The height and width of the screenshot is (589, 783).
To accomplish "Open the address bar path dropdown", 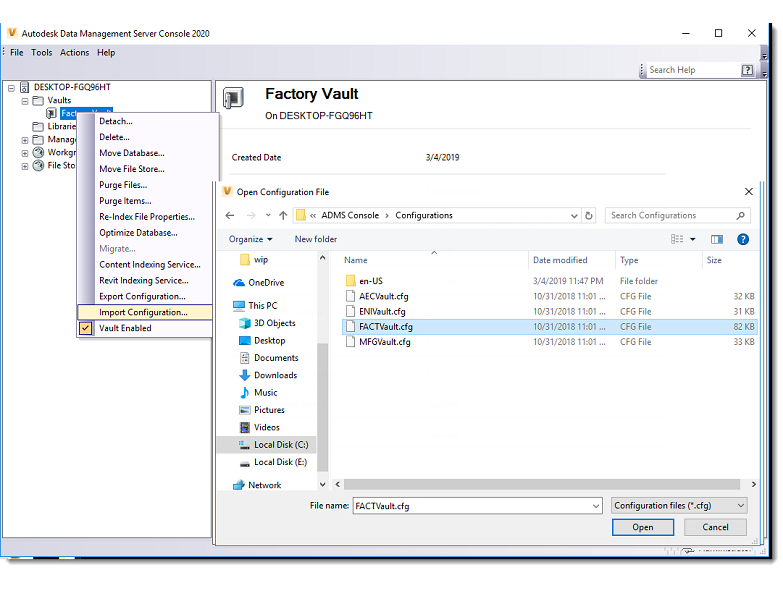I will (x=574, y=216).
